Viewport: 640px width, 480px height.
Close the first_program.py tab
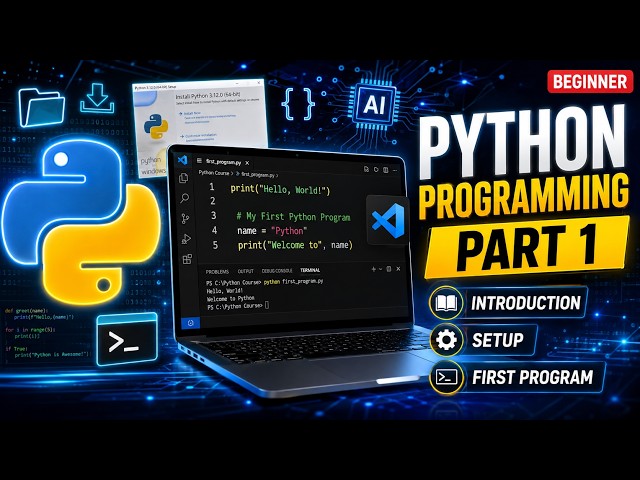pos(247,163)
